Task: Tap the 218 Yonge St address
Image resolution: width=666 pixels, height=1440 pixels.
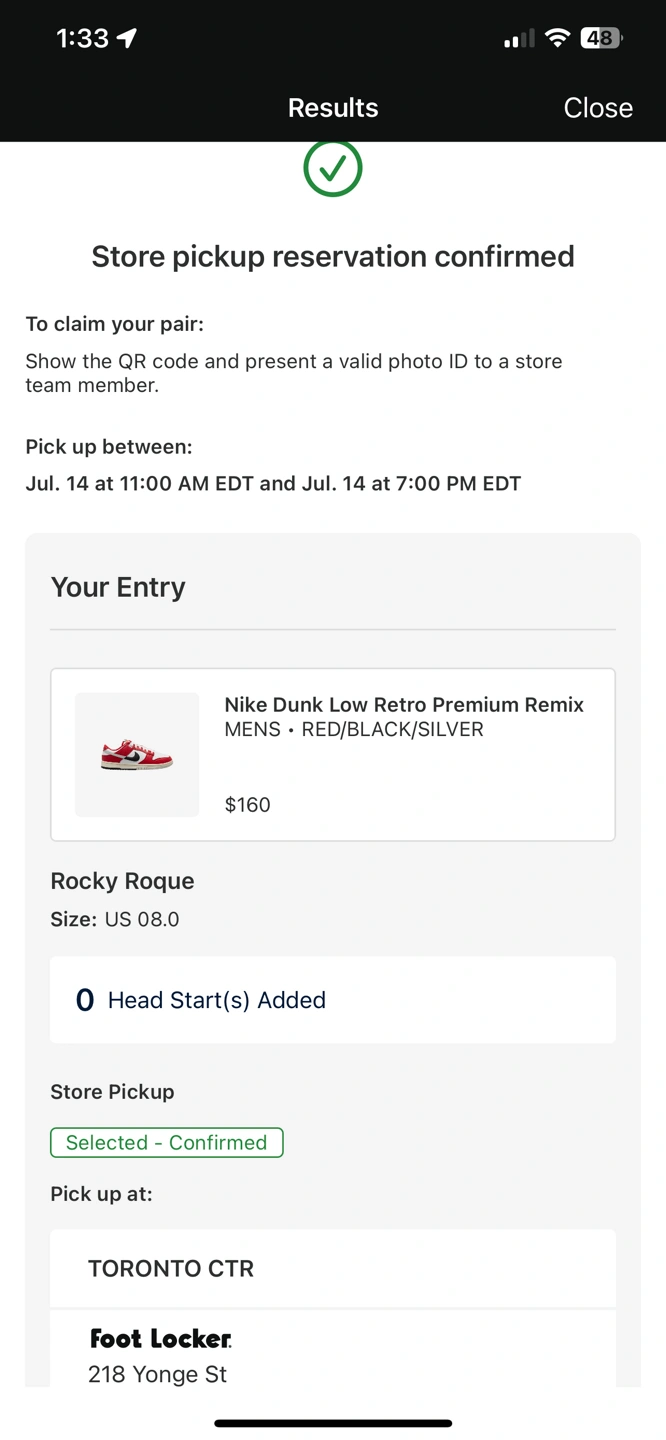Action: pos(157,1374)
